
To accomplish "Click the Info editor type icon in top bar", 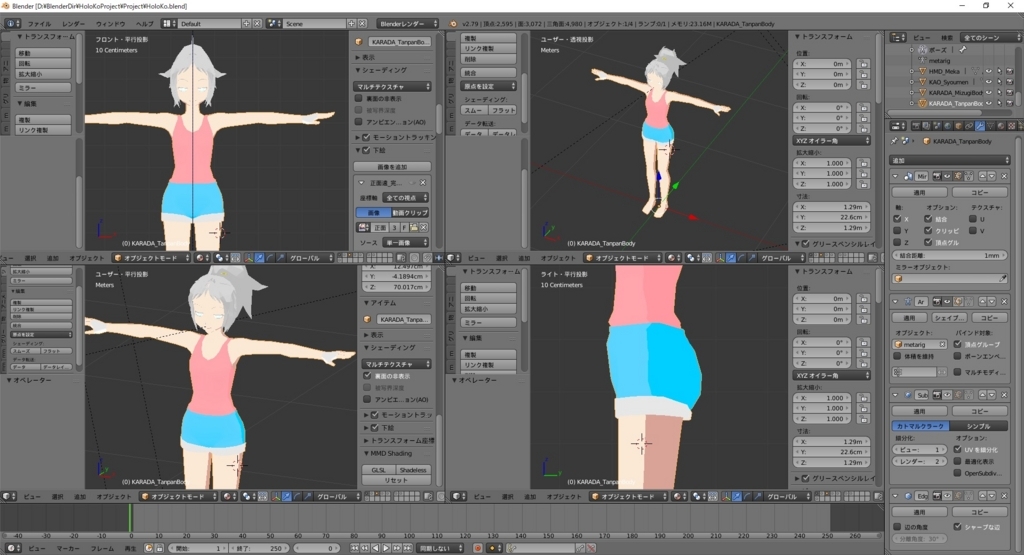I will [12, 24].
